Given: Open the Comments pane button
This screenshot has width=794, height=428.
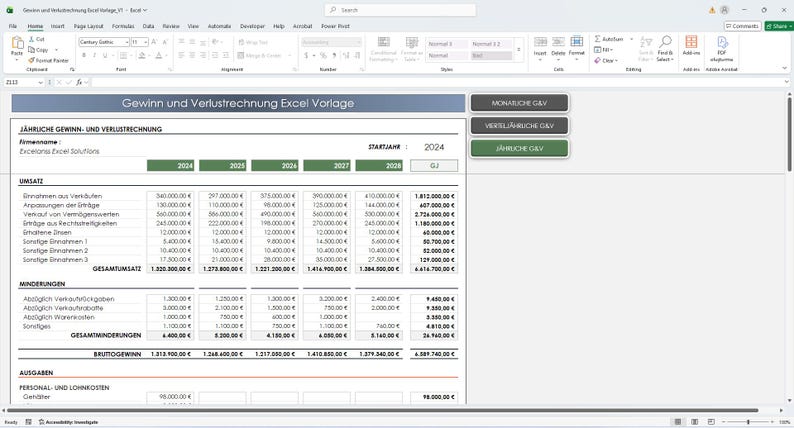Looking at the screenshot, I should 742,26.
